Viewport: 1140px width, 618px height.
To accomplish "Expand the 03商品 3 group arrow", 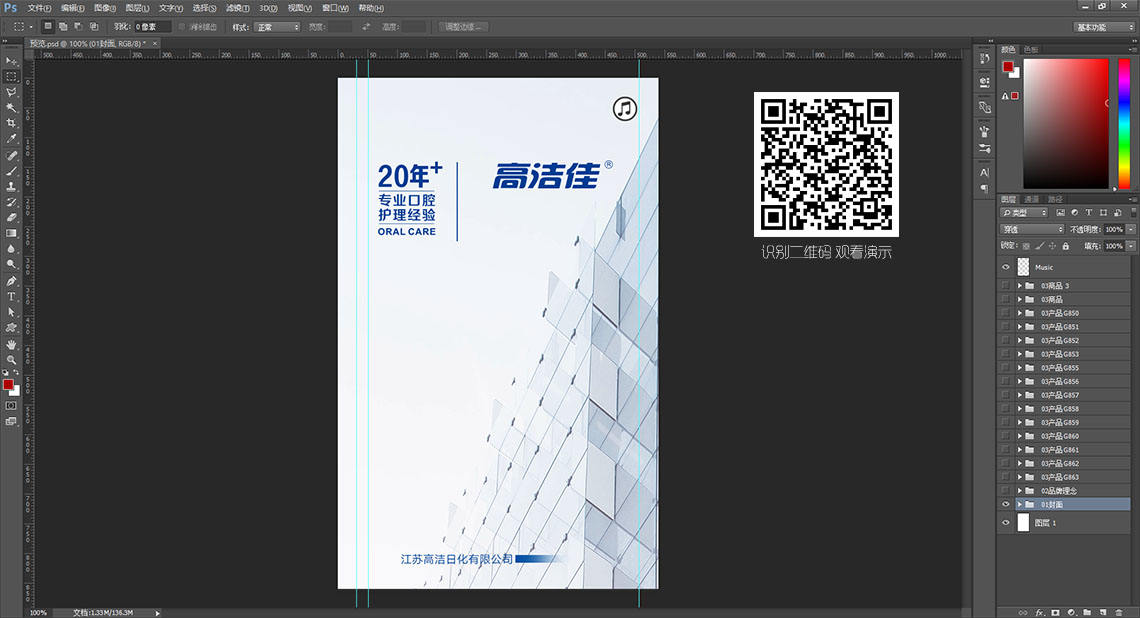I will 1020,286.
